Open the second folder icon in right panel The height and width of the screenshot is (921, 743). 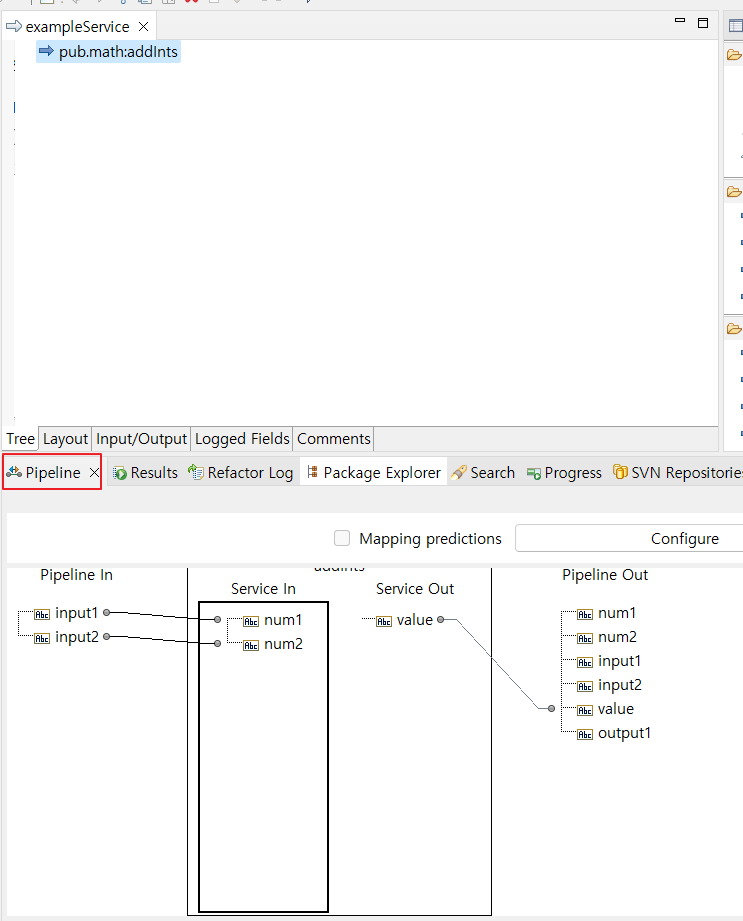click(x=734, y=191)
